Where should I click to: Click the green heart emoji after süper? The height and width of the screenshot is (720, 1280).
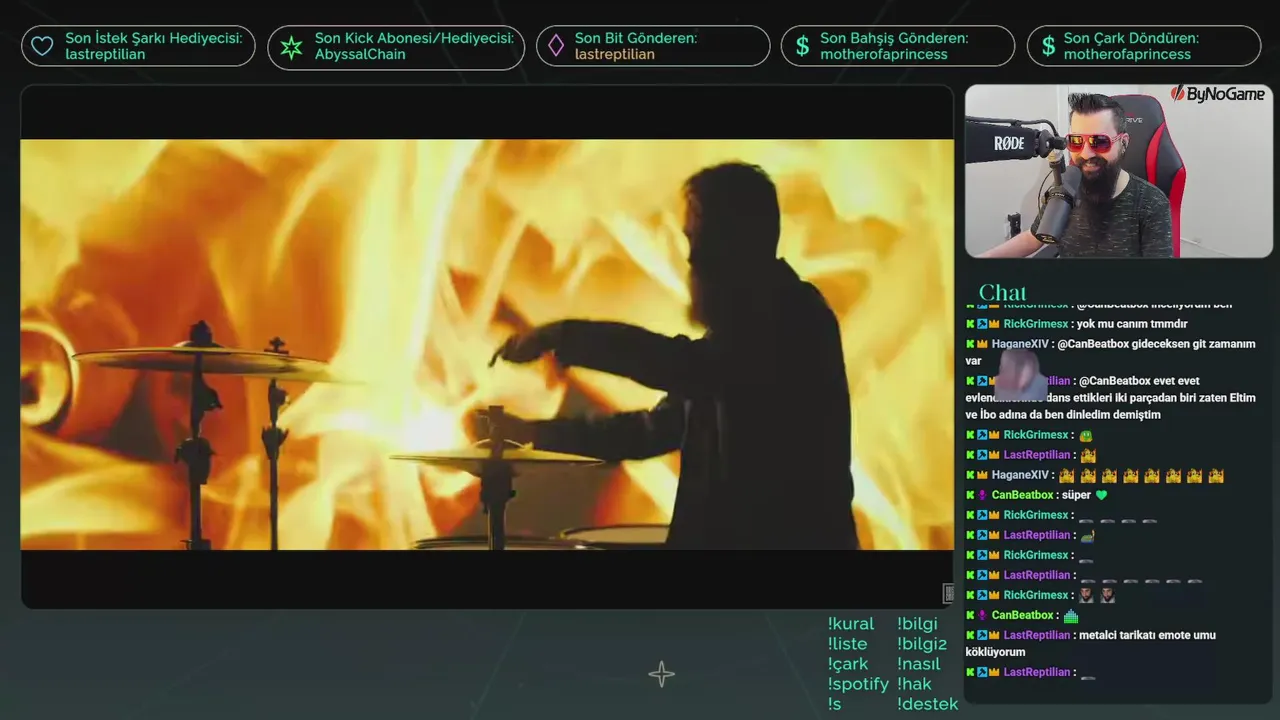tap(1101, 495)
